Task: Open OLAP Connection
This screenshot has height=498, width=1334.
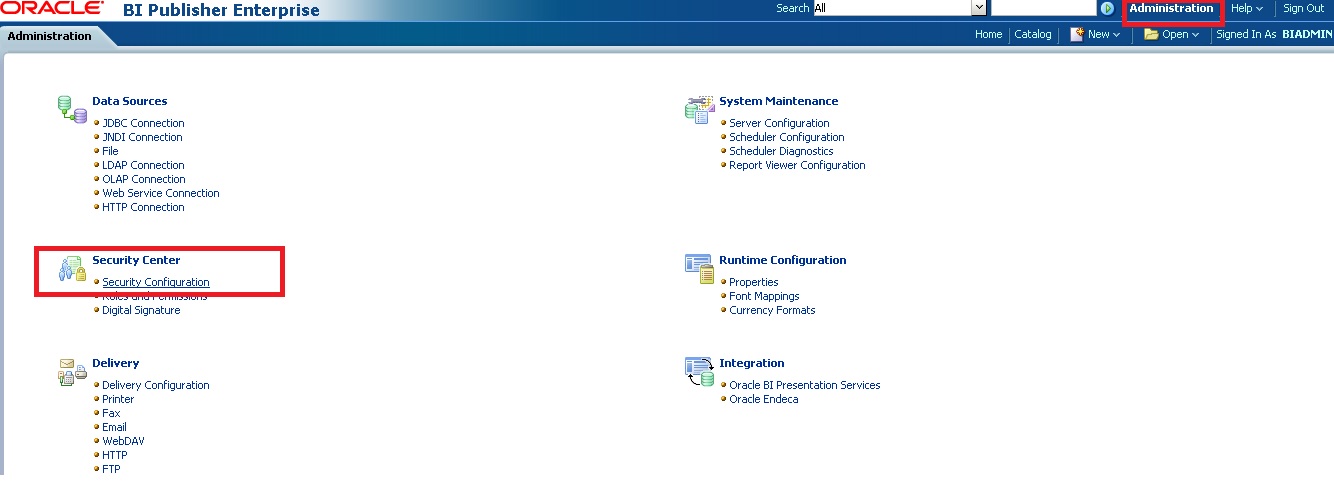Action: point(144,179)
